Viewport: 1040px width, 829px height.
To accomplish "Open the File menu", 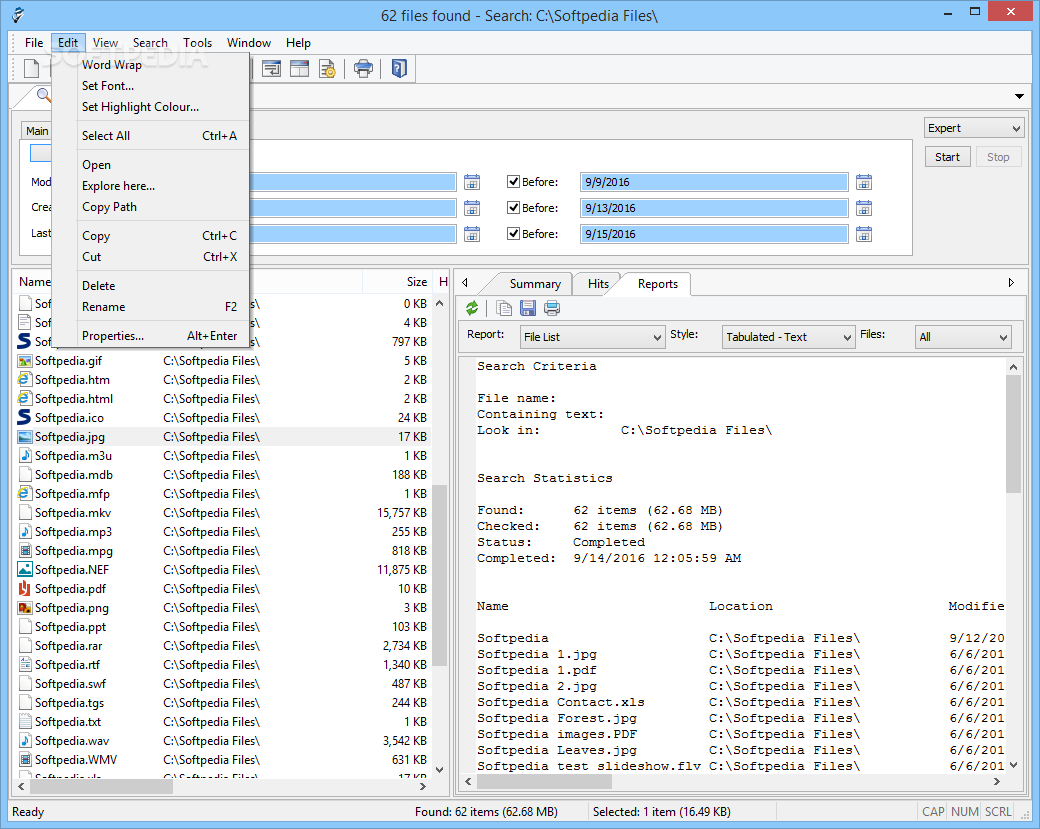I will [34, 42].
